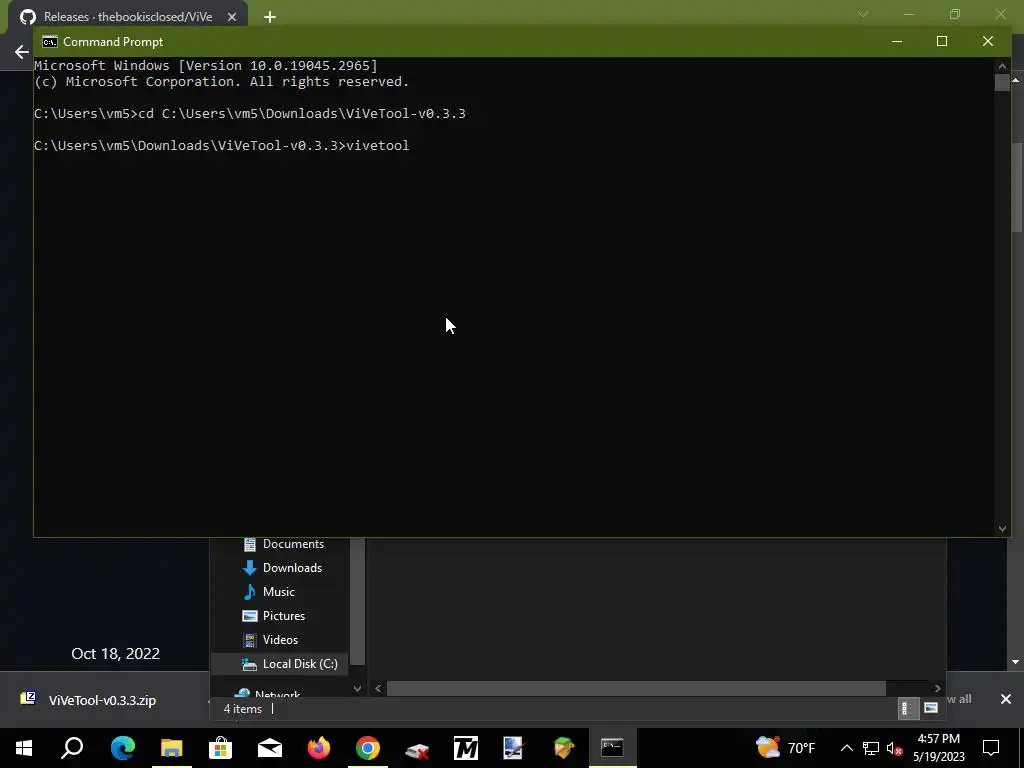Switch File Explorer to large icons view

pyautogui.click(x=931, y=708)
